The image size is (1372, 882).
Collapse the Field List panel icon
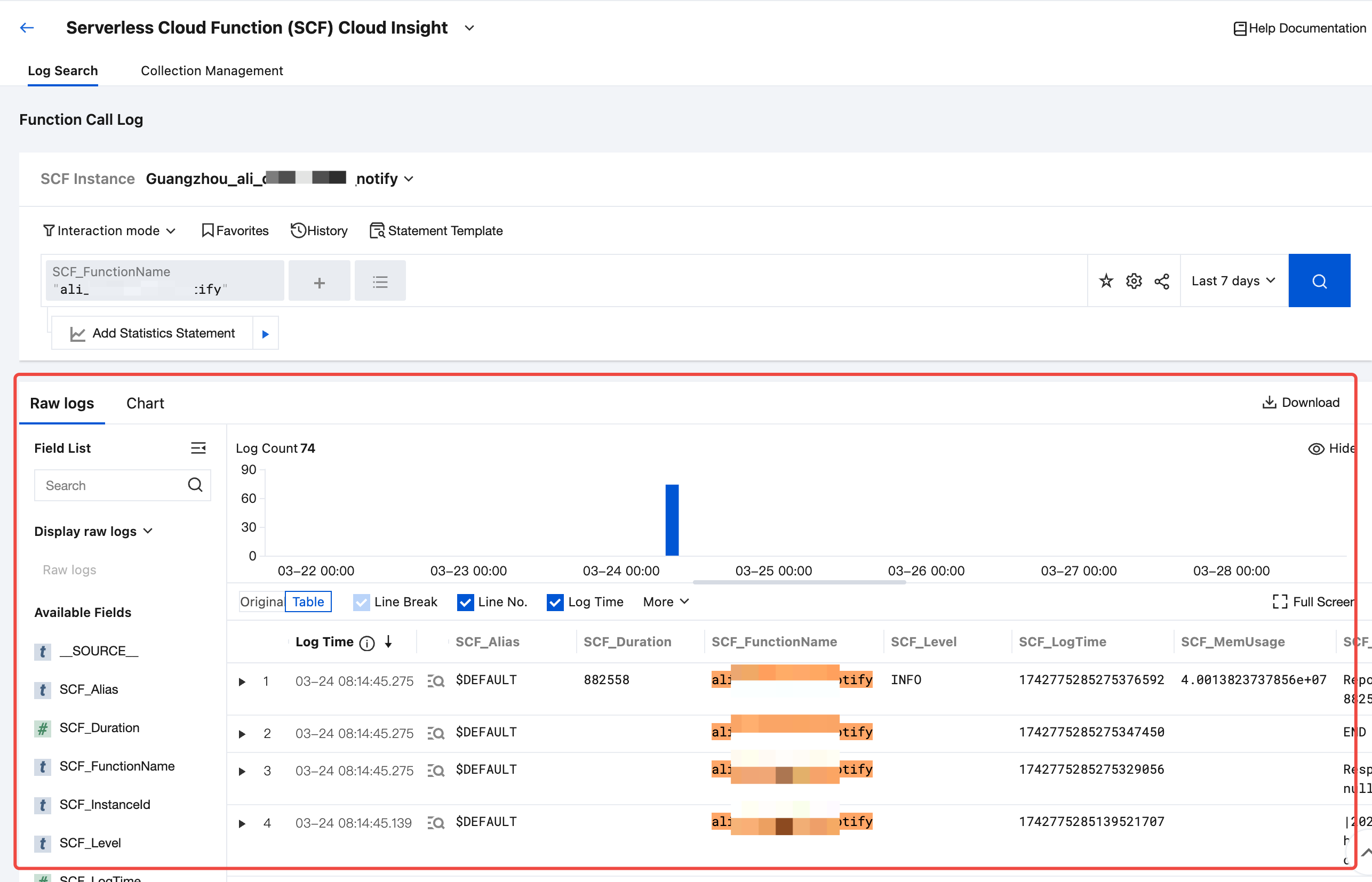(x=198, y=448)
